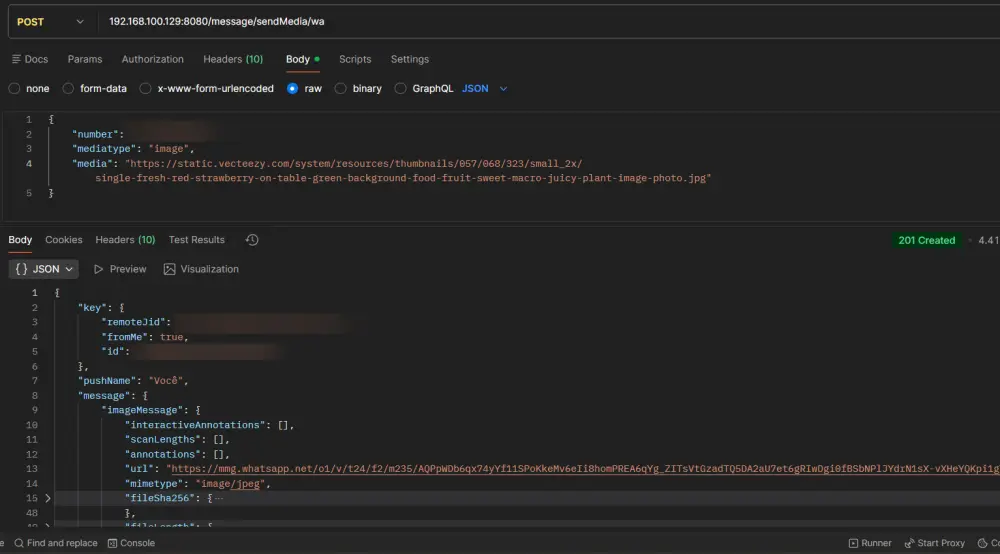The image size is (1000, 554).
Task: Click the "fromMe": true line
Action: tap(145, 337)
